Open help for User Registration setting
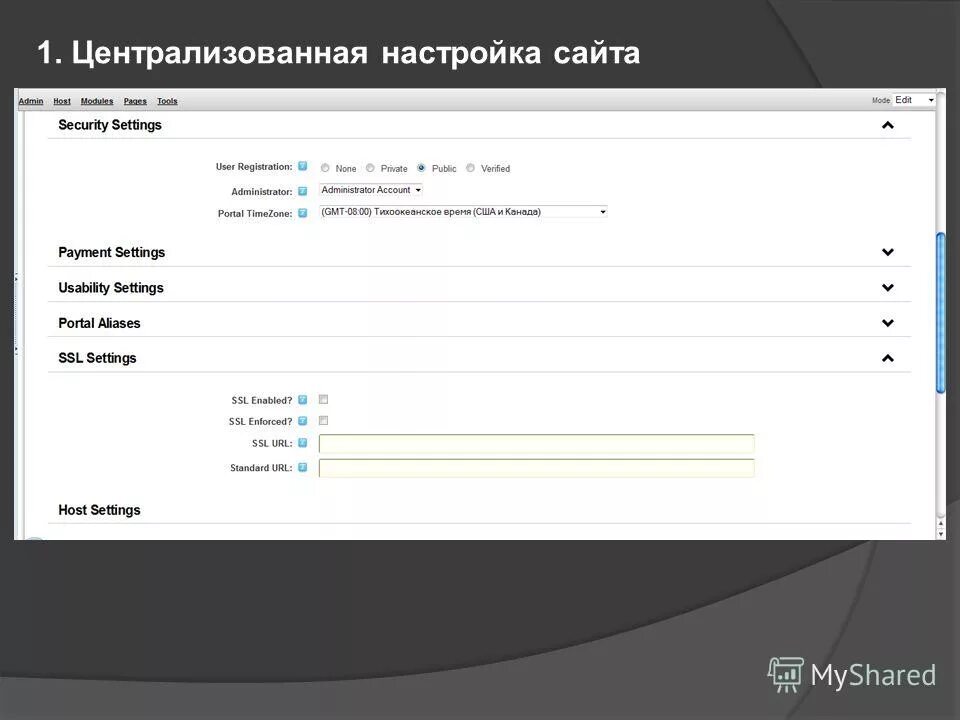This screenshot has height=720, width=960. (302, 165)
